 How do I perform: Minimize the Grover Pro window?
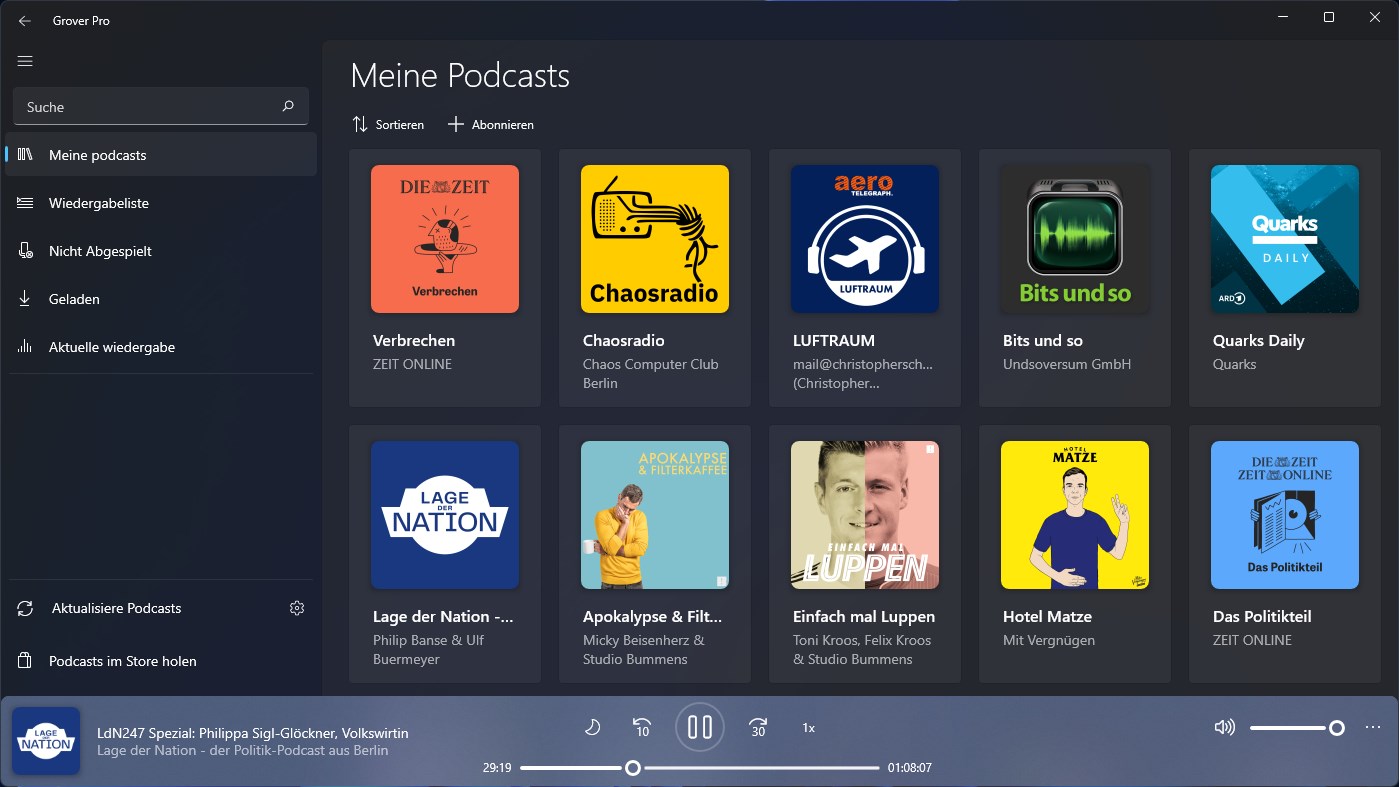click(x=1283, y=17)
